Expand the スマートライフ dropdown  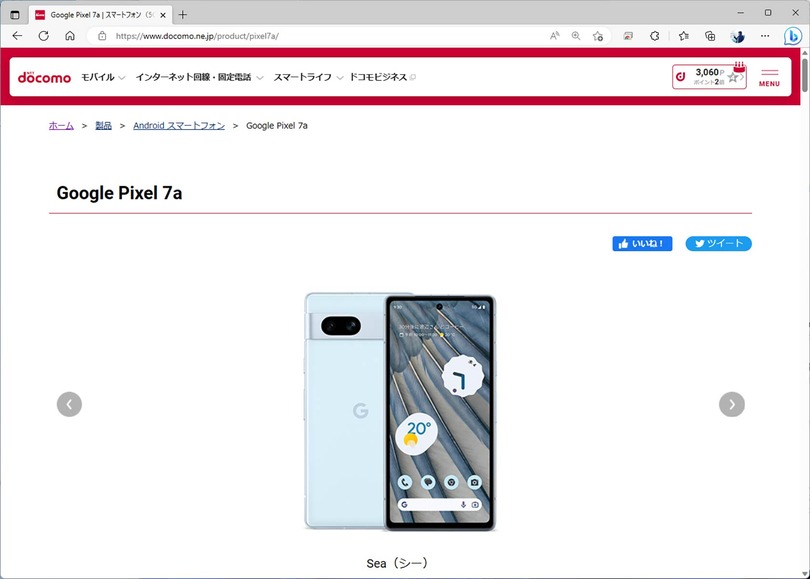(x=308, y=77)
